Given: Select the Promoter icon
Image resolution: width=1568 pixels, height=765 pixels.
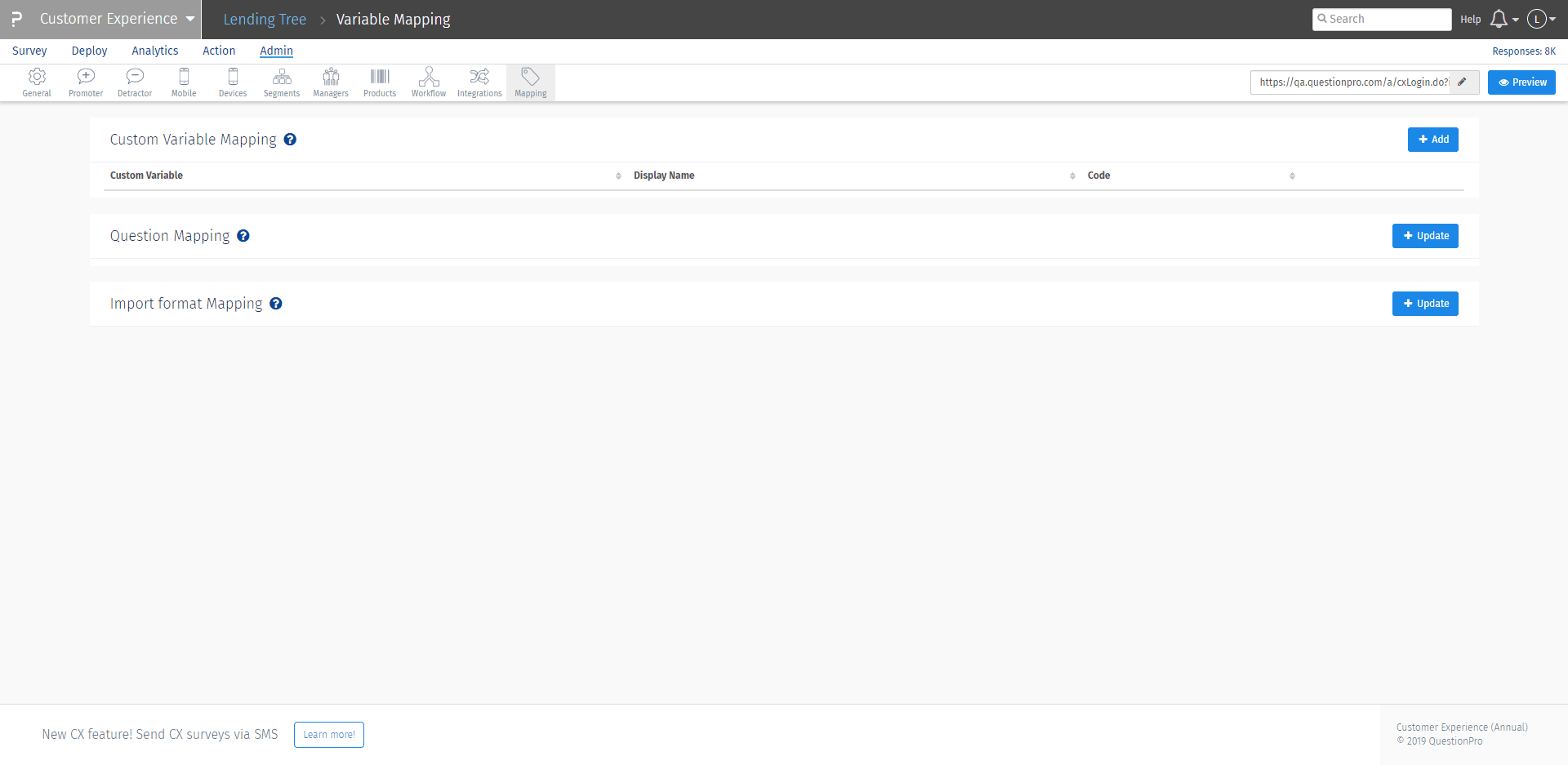Looking at the screenshot, I should pos(85,82).
